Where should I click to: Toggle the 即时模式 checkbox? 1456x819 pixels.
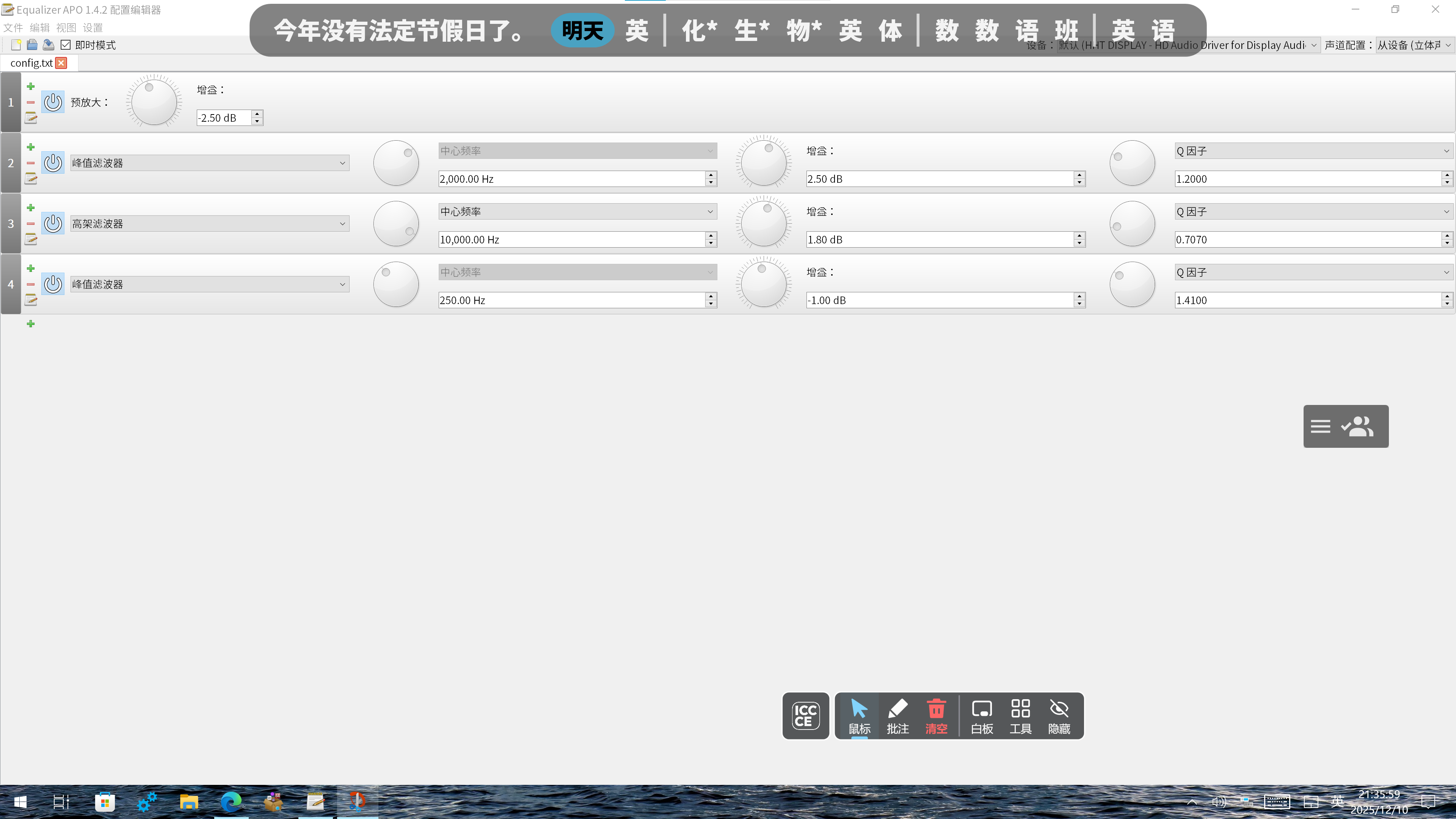click(66, 45)
